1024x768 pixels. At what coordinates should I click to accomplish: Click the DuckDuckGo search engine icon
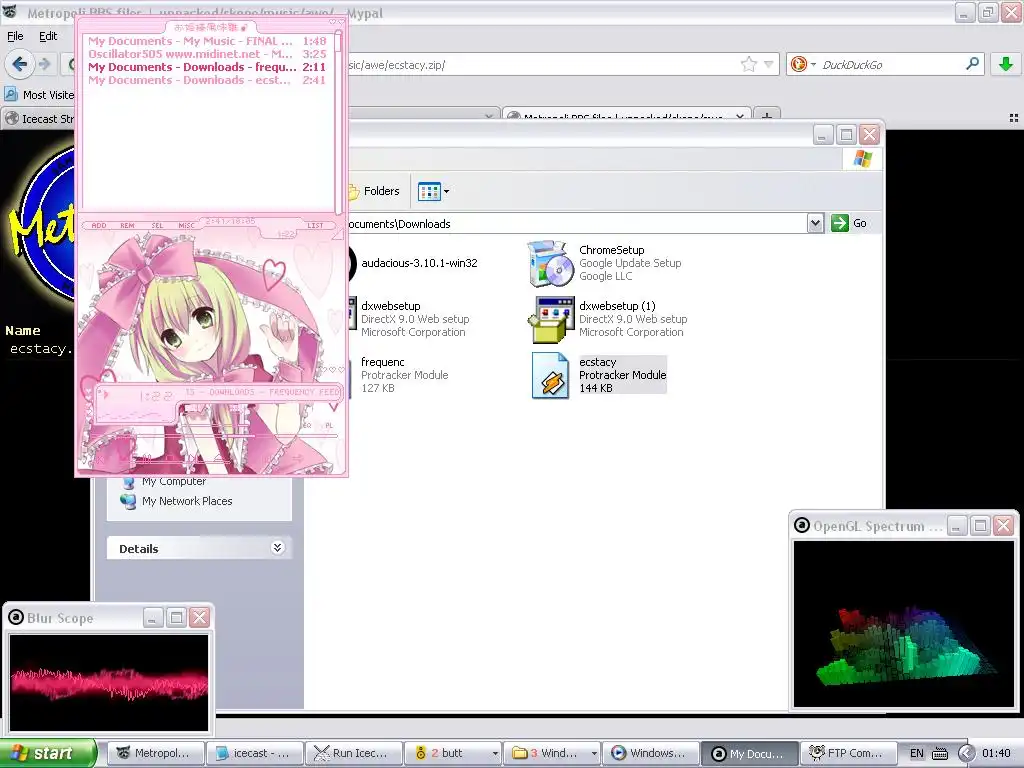[x=798, y=64]
